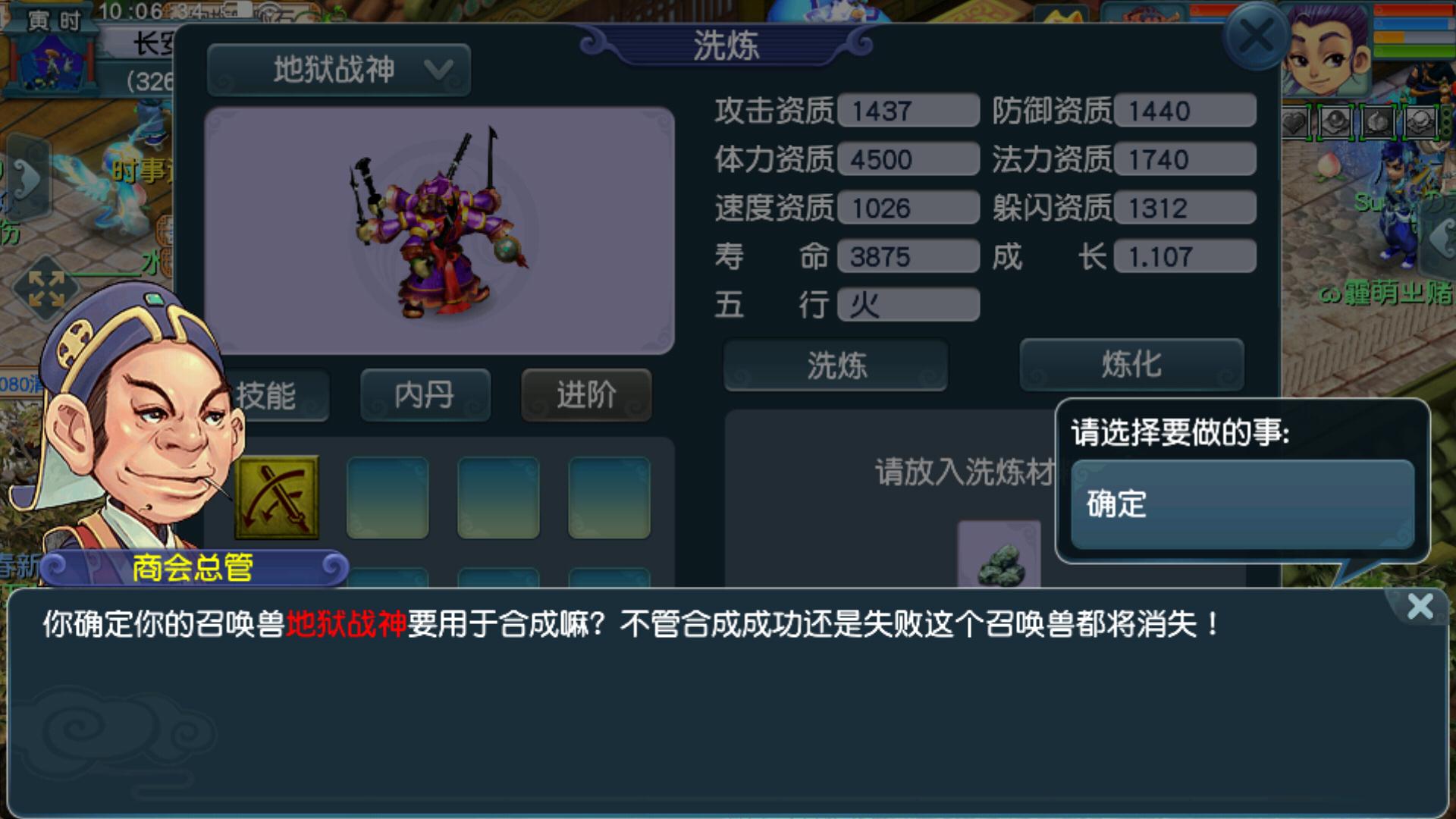The image size is (1456, 819).
Task: Choose 确定 in the options bubble
Action: [1242, 504]
